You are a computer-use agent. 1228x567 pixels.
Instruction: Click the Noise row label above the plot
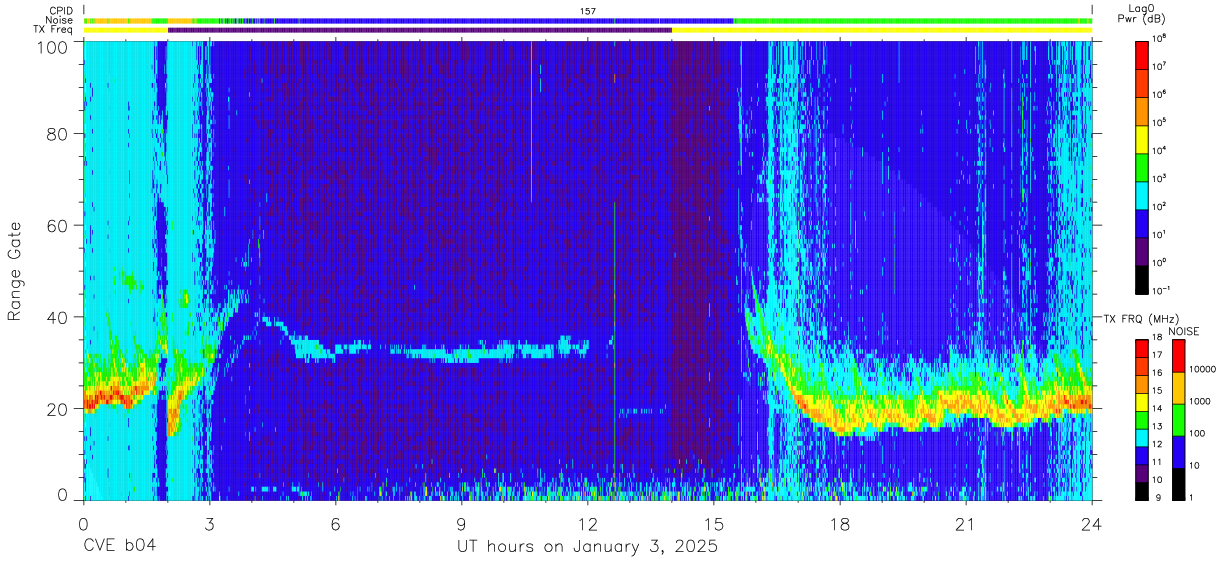pyautogui.click(x=60, y=20)
